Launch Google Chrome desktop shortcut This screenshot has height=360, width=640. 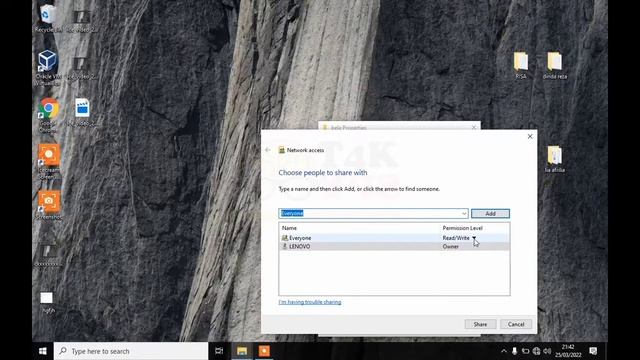coord(48,115)
